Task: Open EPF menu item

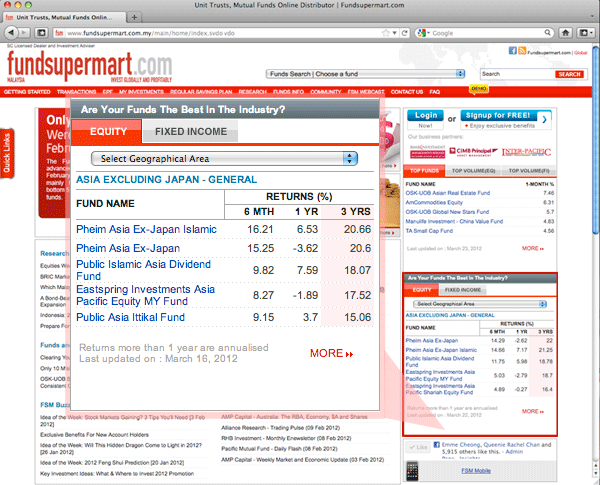Action: click(x=108, y=92)
